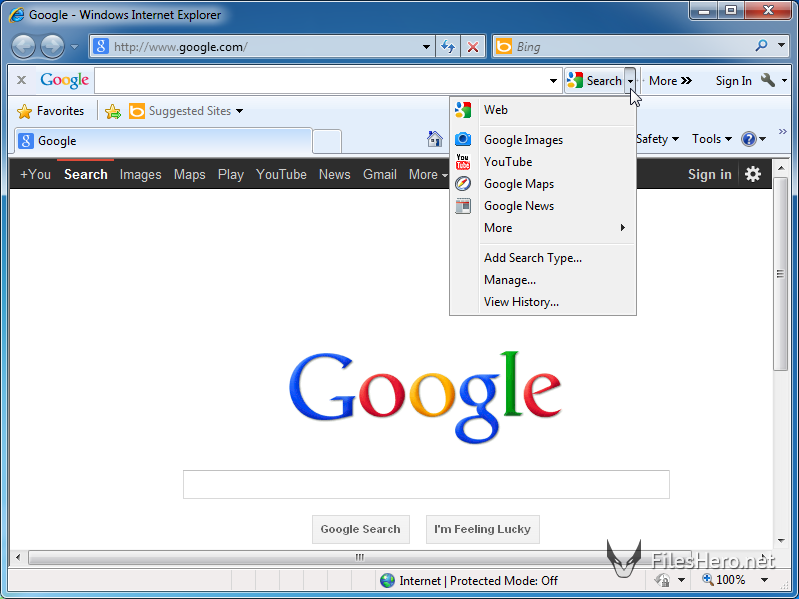Select View History... in the search menu
Image resolution: width=799 pixels, height=599 pixels.
click(x=543, y=302)
